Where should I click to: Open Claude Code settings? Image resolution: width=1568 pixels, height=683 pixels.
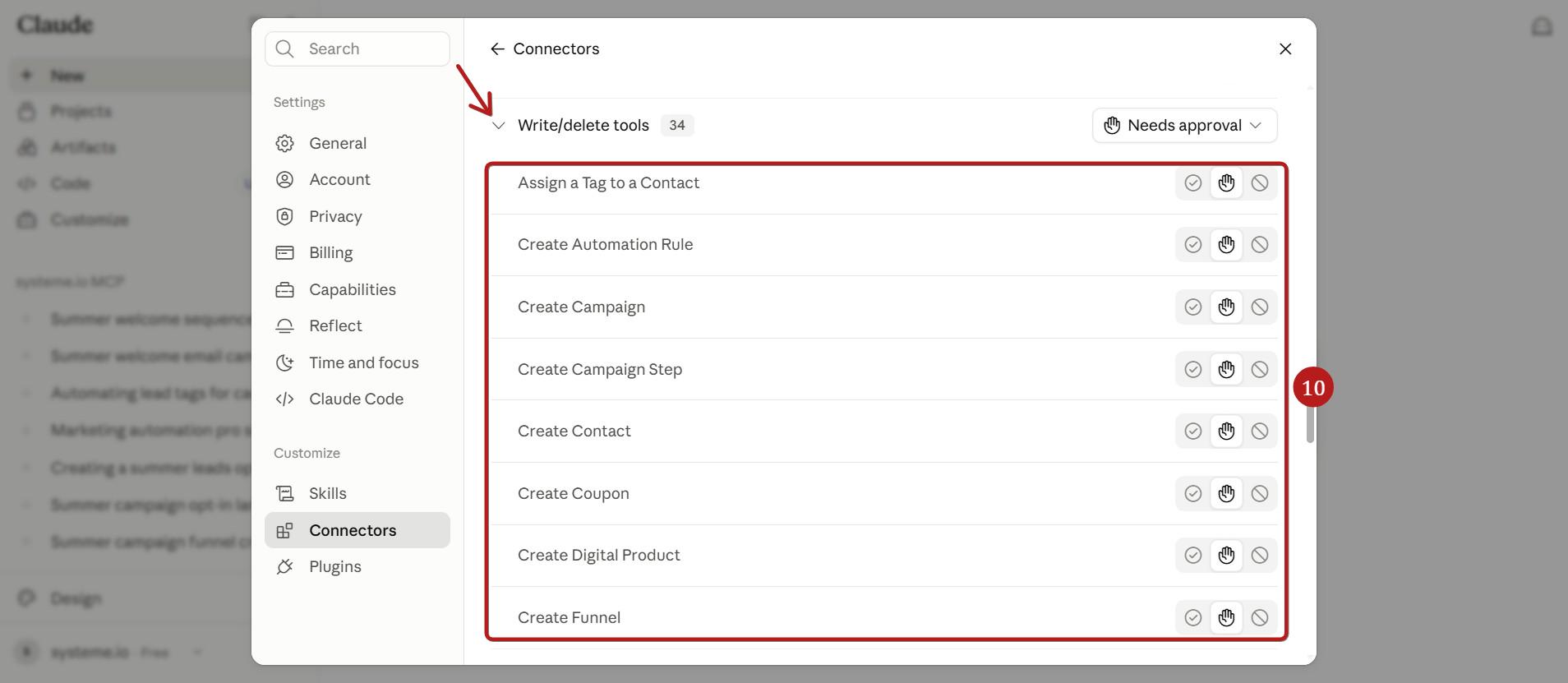(357, 399)
